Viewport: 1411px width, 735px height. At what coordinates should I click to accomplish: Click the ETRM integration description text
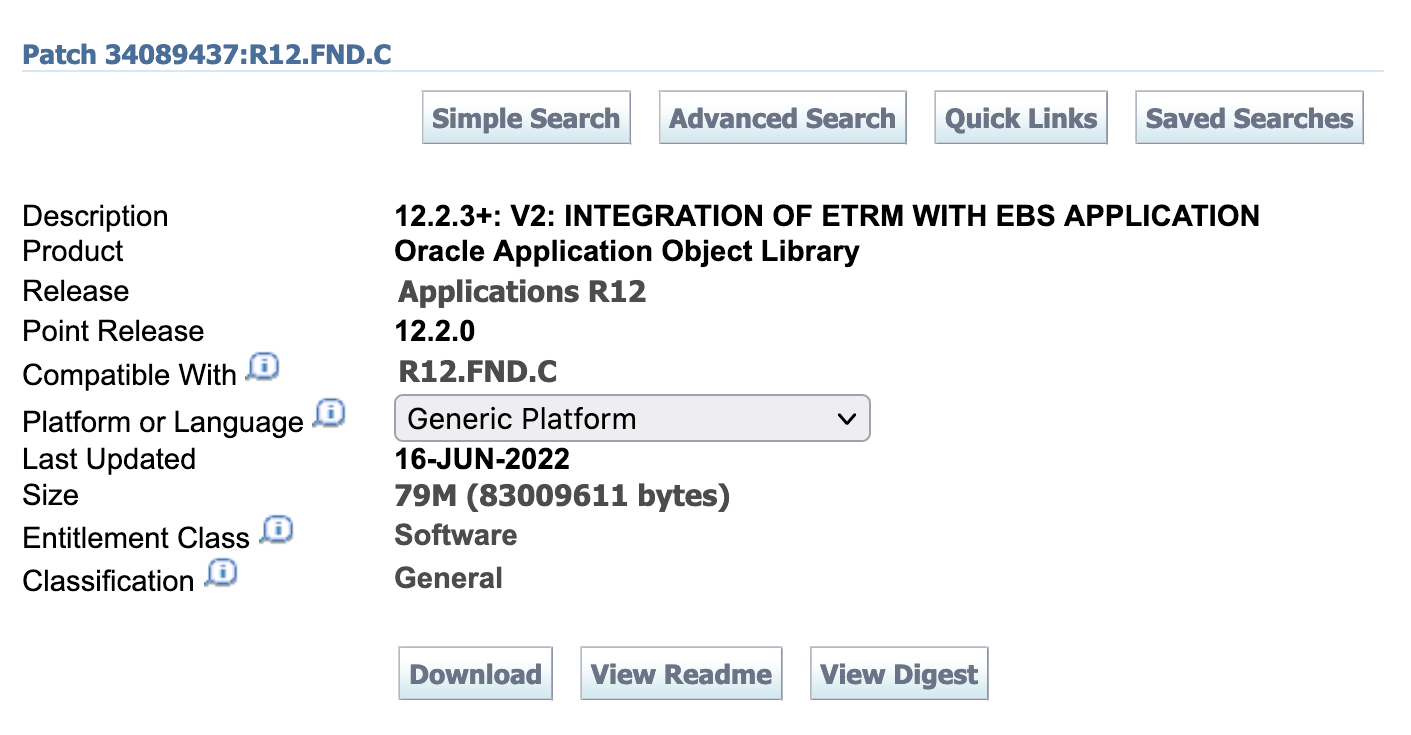pyautogui.click(x=826, y=215)
